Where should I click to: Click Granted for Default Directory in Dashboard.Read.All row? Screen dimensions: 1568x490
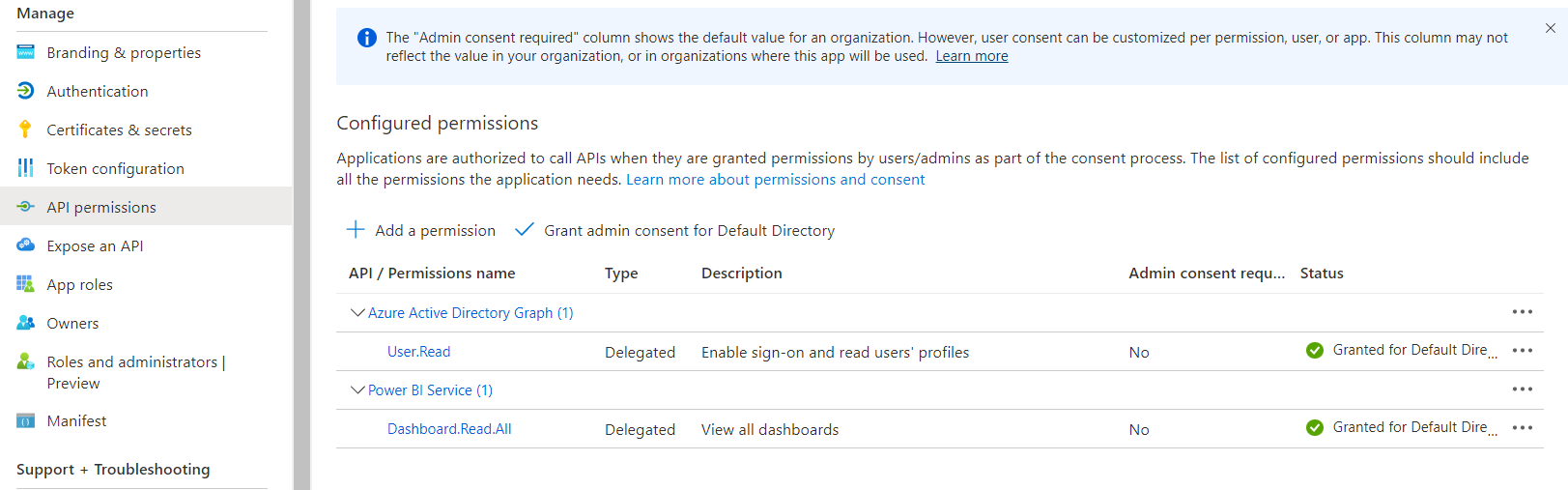[1415, 427]
